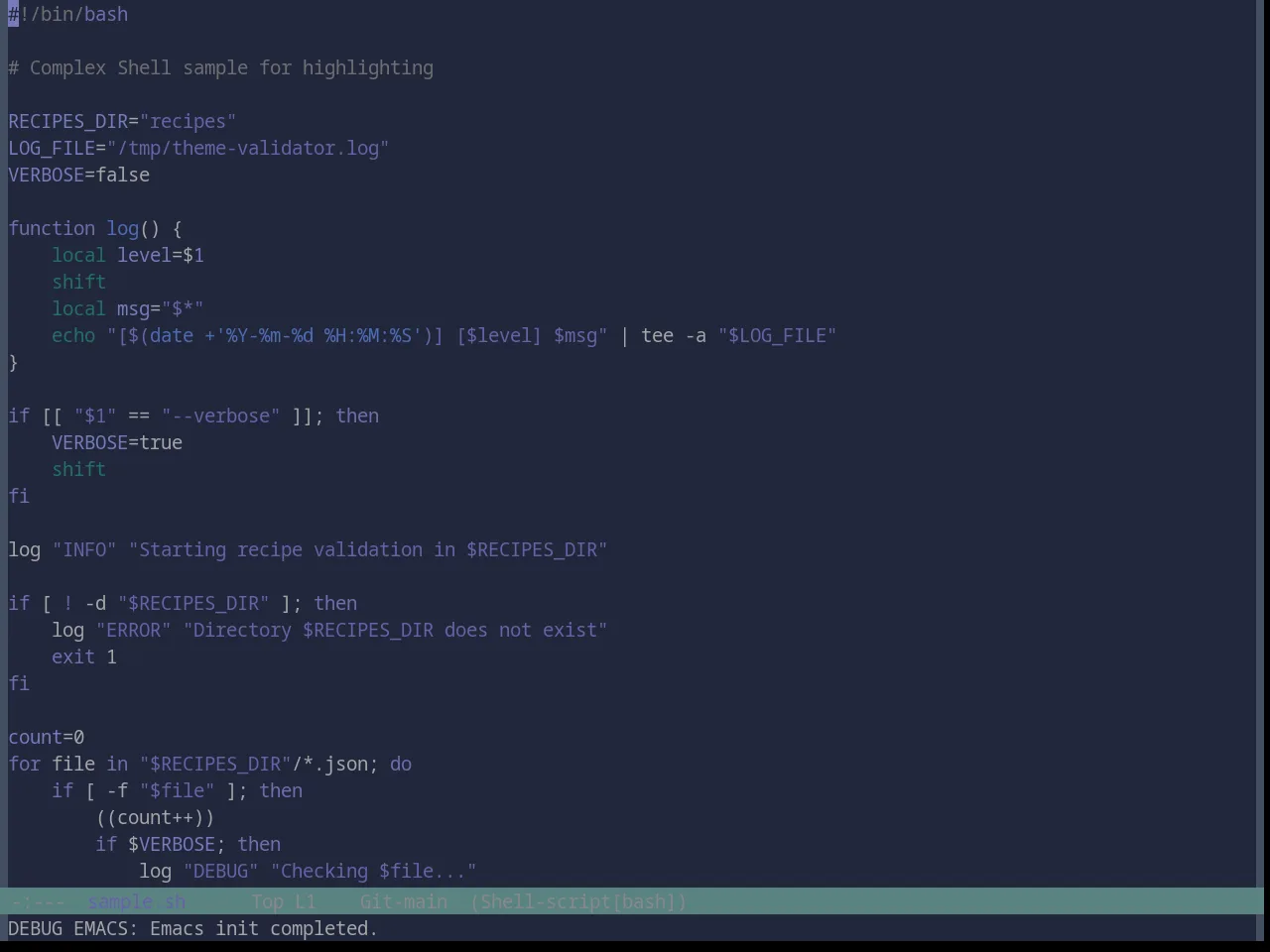This screenshot has width=1270, height=952.
Task: Click the buffer status dashes in mode line
Action: click(x=37, y=901)
